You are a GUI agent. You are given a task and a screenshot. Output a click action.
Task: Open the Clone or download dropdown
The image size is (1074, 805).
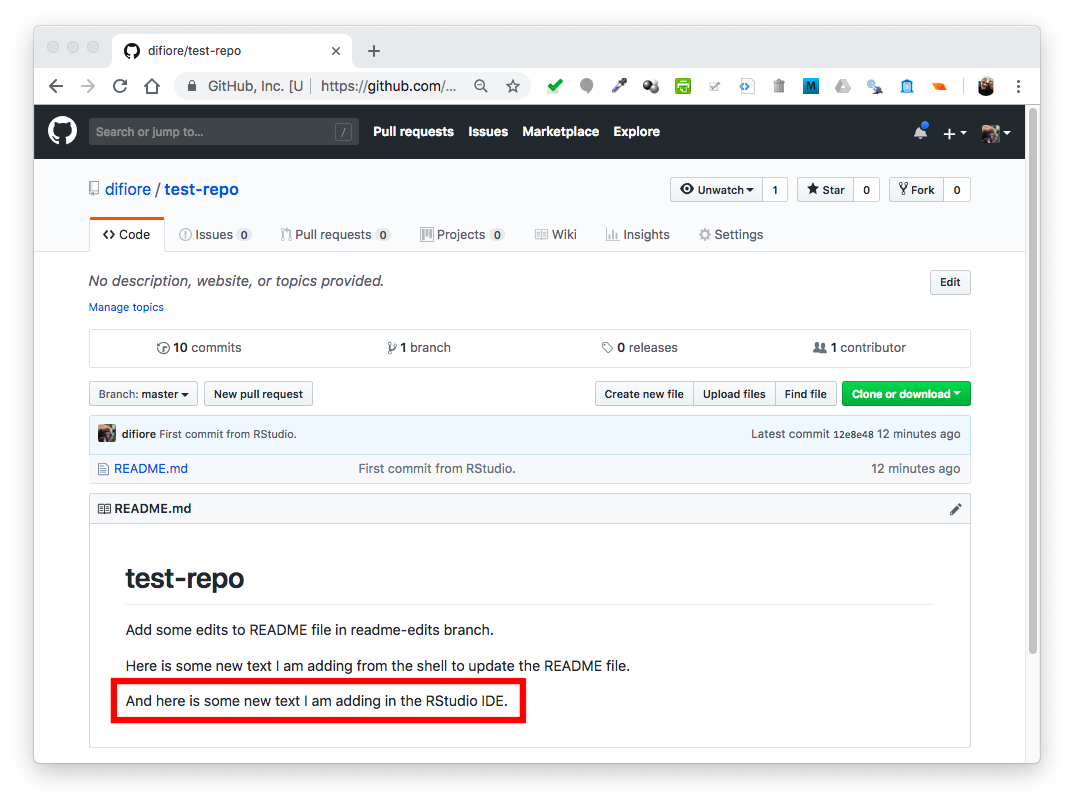click(905, 394)
